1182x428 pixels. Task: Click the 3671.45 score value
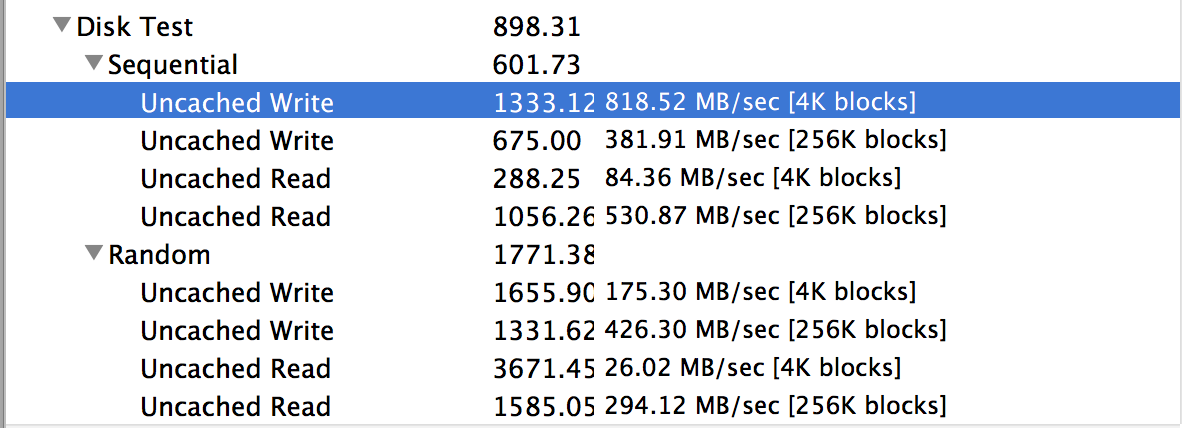[544, 368]
